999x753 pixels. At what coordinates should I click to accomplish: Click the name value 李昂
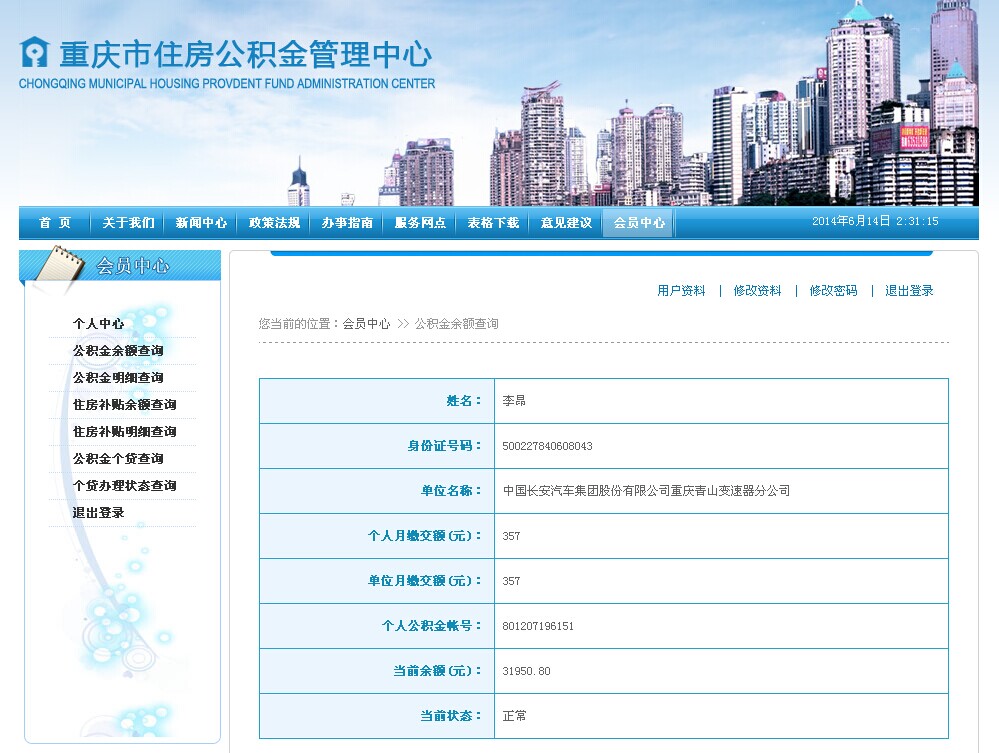[514, 401]
